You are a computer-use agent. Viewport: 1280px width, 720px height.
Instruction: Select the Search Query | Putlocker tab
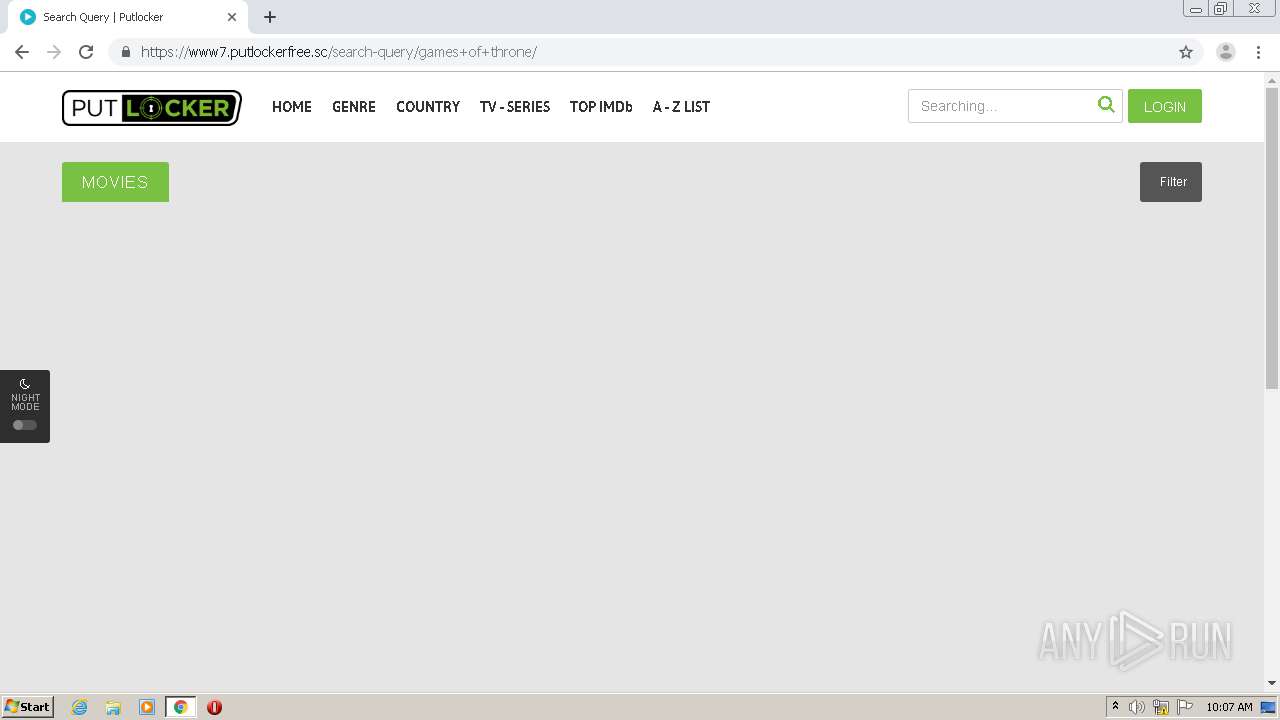pyautogui.click(x=128, y=17)
